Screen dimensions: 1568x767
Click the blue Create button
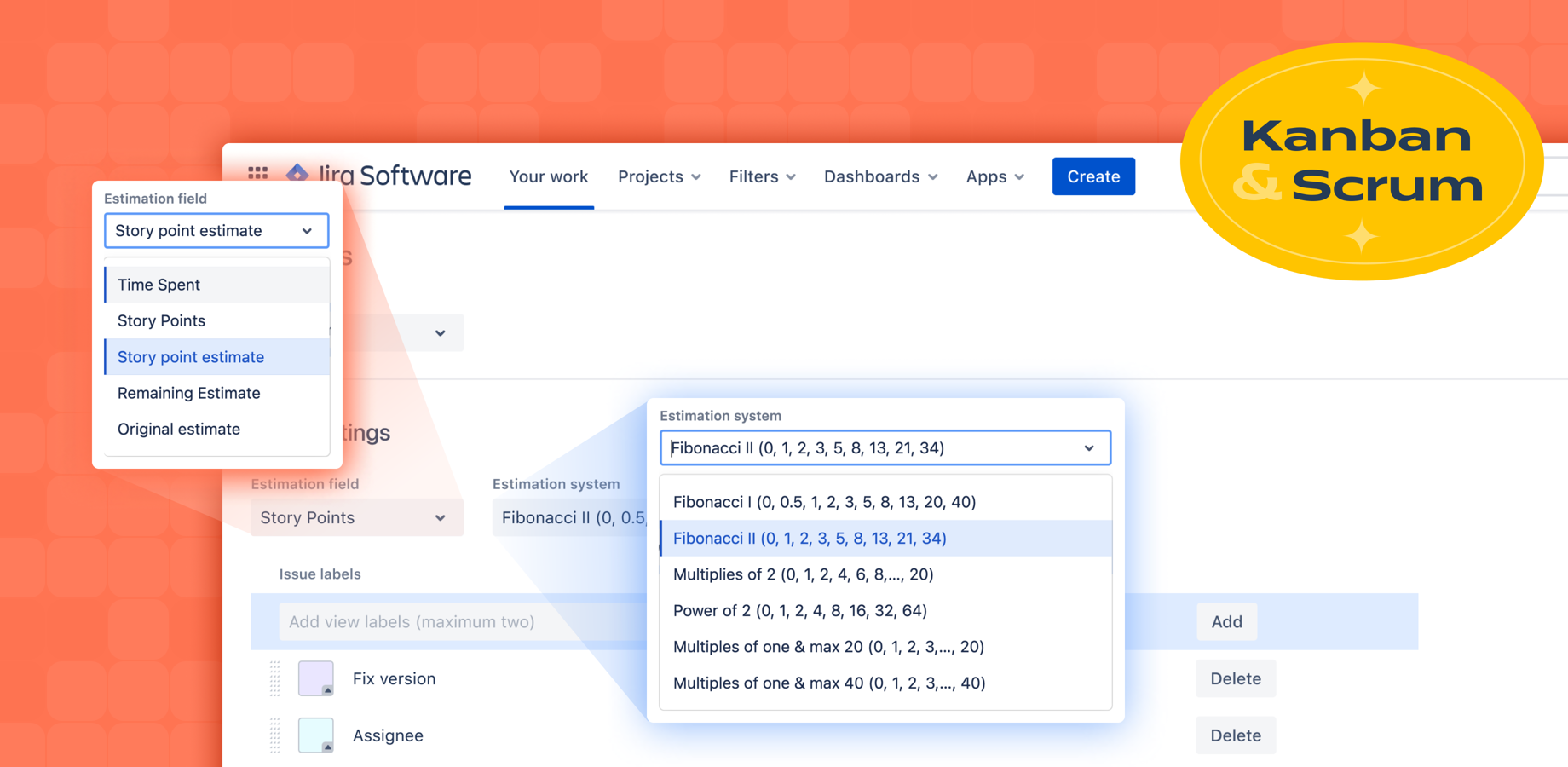[1093, 176]
